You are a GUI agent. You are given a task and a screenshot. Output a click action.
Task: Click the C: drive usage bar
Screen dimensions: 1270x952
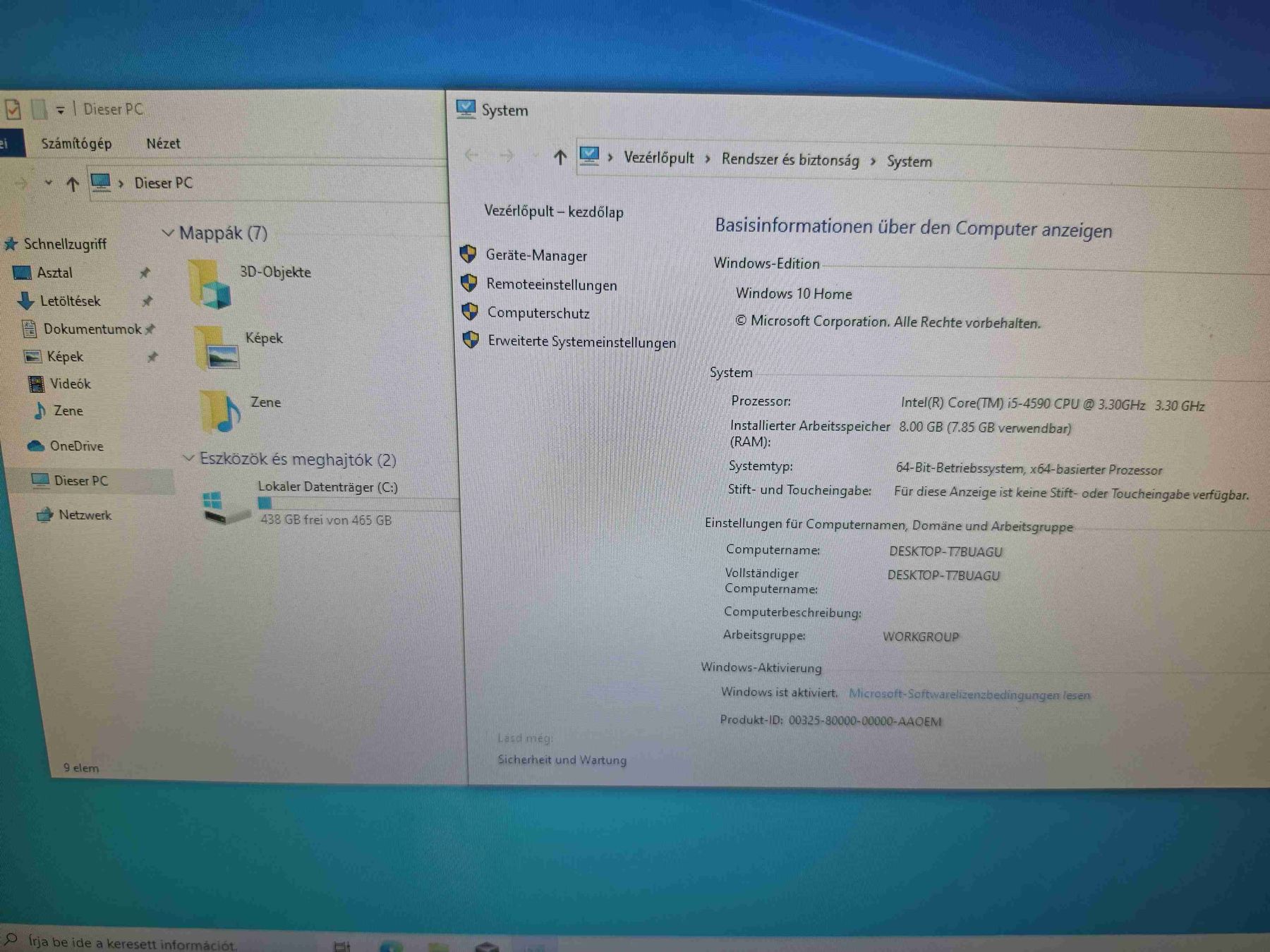tap(358, 504)
